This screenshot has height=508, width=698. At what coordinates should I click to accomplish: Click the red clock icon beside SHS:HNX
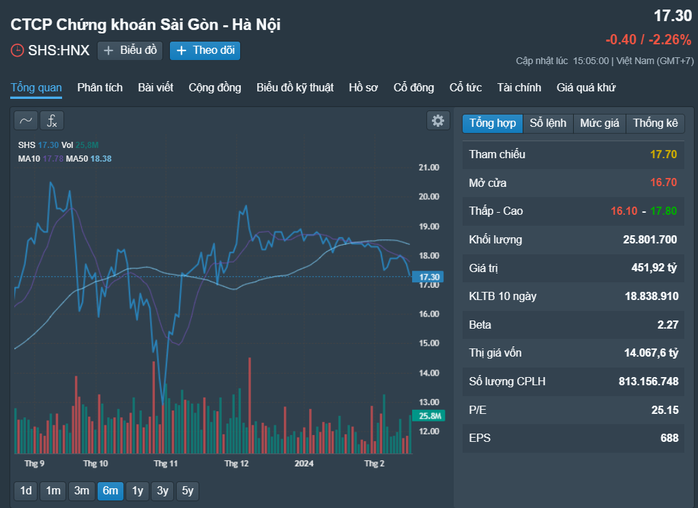point(17,51)
